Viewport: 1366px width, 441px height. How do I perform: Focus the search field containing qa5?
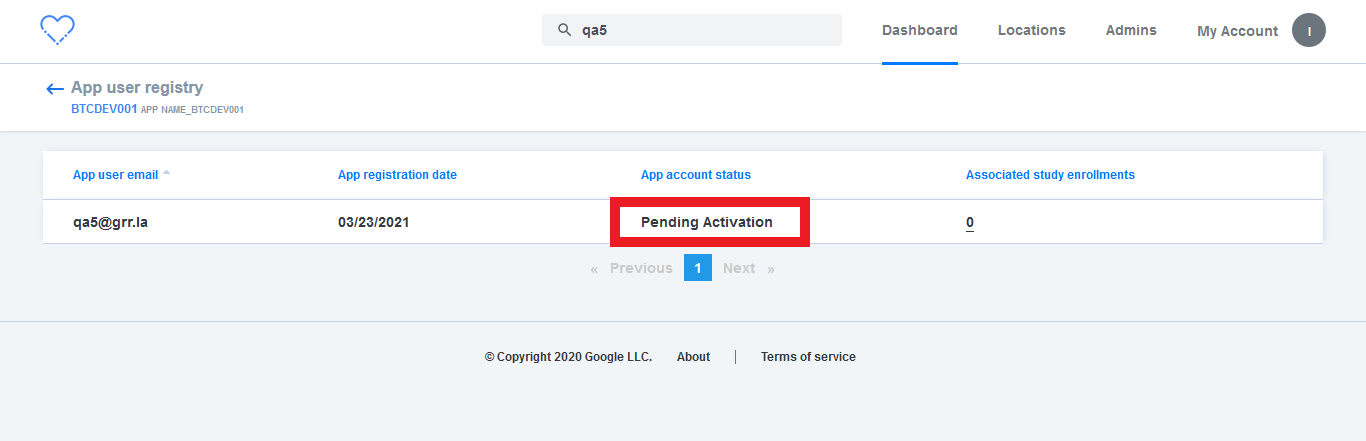[692, 30]
